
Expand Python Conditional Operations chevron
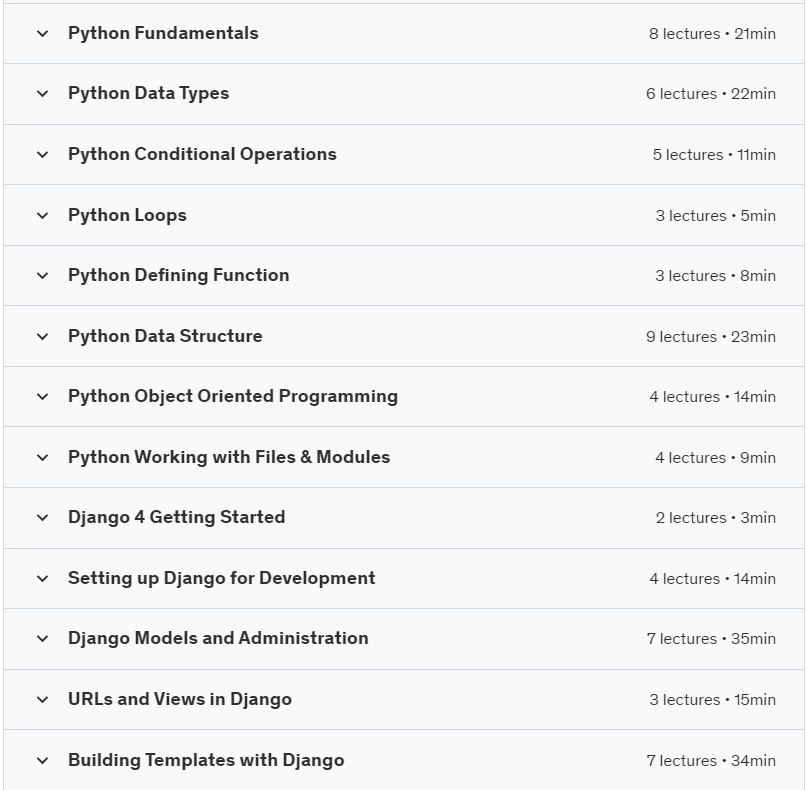pyautogui.click(x=43, y=155)
